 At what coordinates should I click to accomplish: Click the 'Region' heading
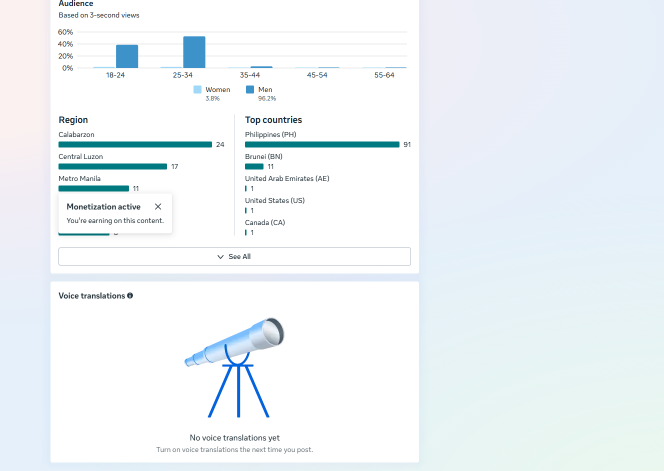click(x=73, y=120)
